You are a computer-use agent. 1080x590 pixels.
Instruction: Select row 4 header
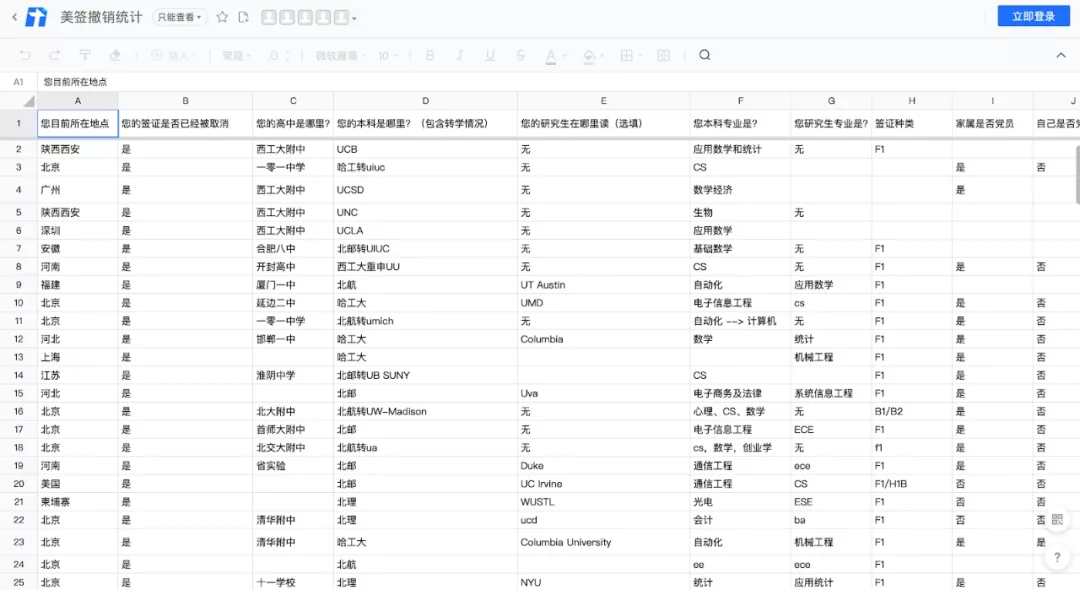pyautogui.click(x=19, y=189)
